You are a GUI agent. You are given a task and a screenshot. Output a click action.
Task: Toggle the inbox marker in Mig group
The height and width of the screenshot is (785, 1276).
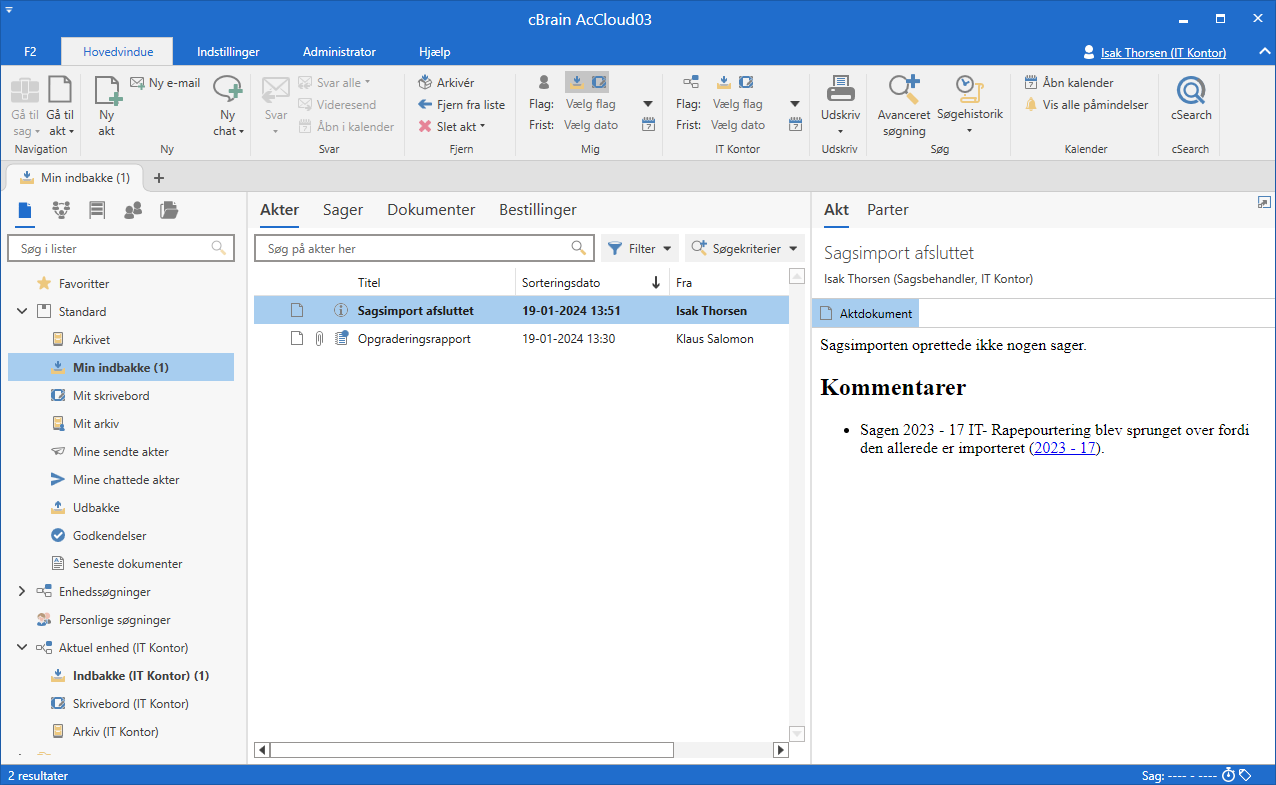[577, 82]
